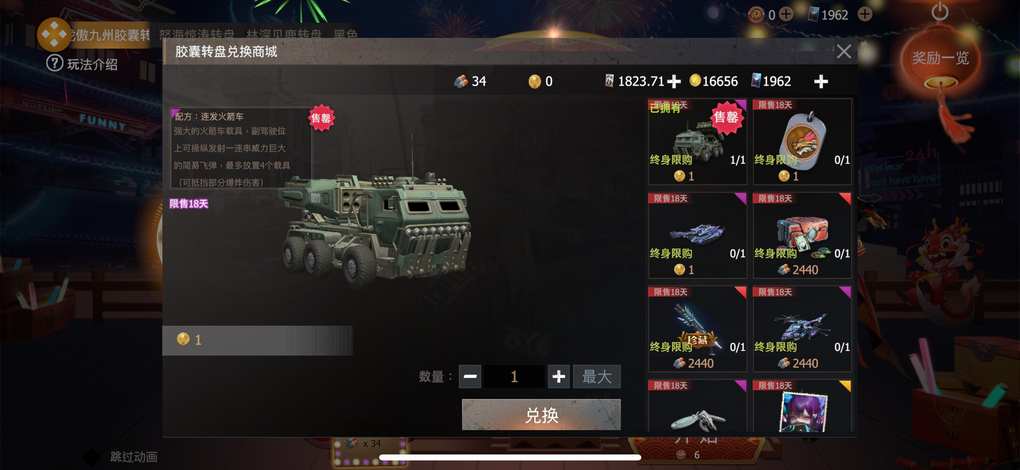The image size is (1020, 470).
Task: Increase quantity with the plus button
Action: (559, 376)
